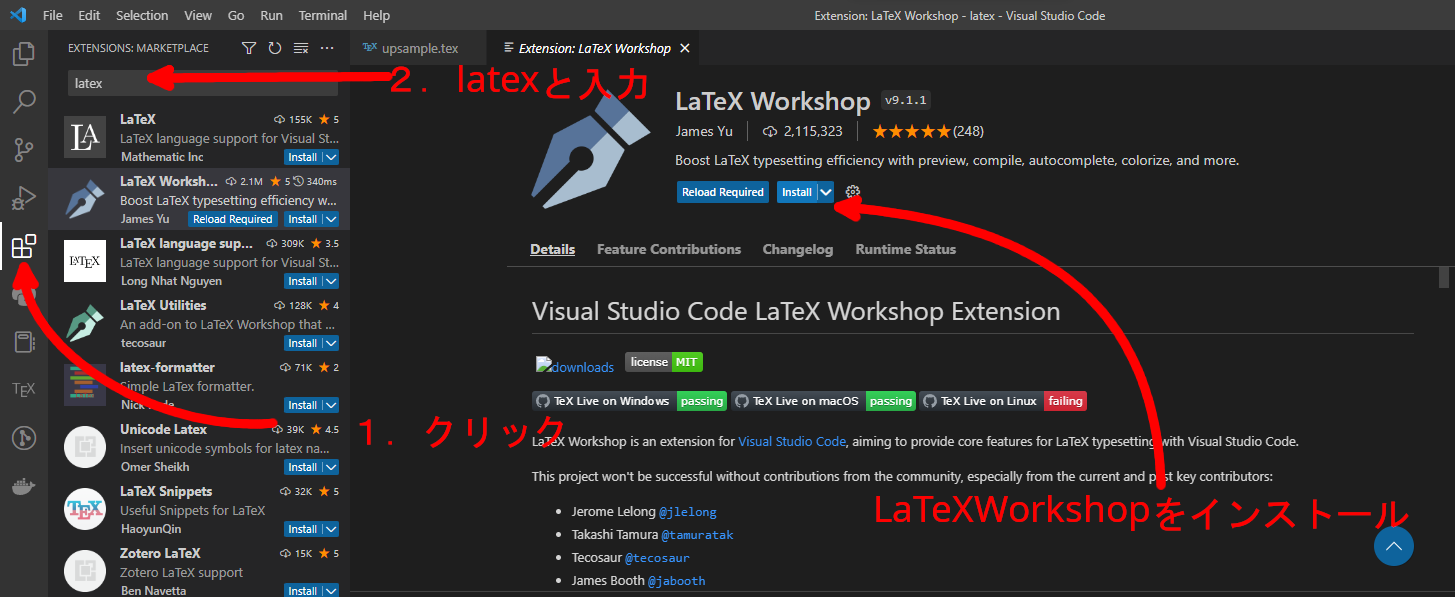Open the Source Control view

pos(24,149)
